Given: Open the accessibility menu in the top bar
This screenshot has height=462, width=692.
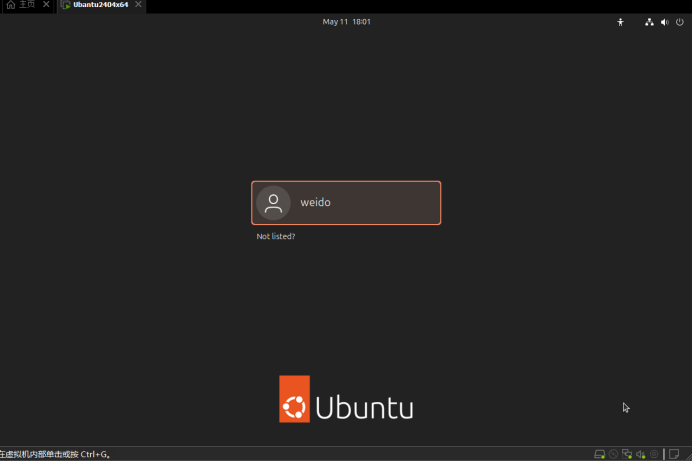Looking at the screenshot, I should coord(621,22).
